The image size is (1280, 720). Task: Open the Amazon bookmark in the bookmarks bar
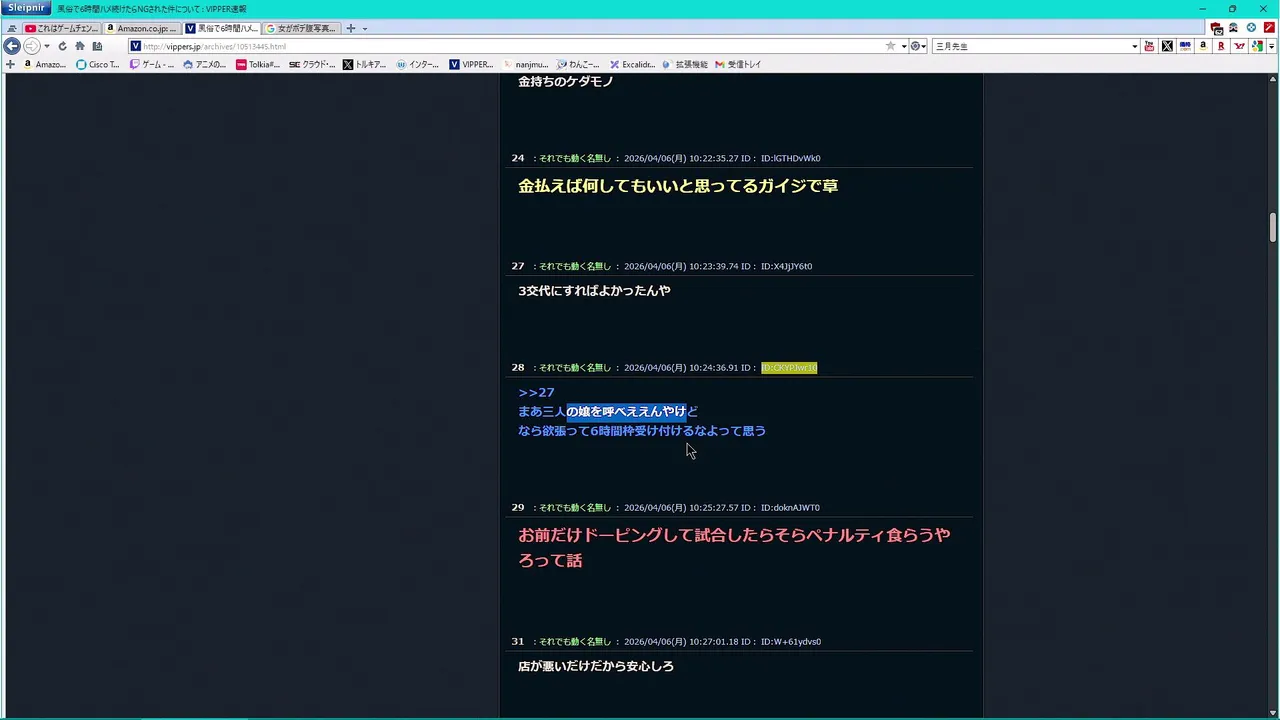tap(44, 64)
